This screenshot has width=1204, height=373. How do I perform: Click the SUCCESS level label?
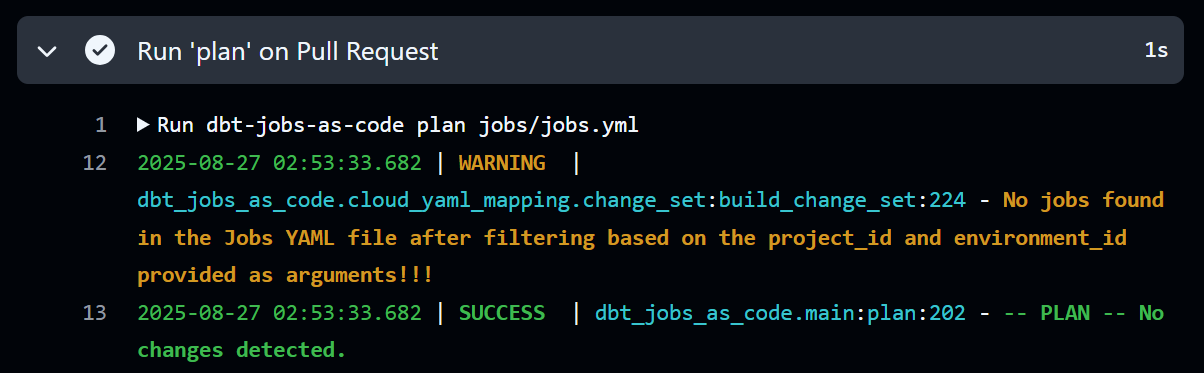[x=502, y=313]
